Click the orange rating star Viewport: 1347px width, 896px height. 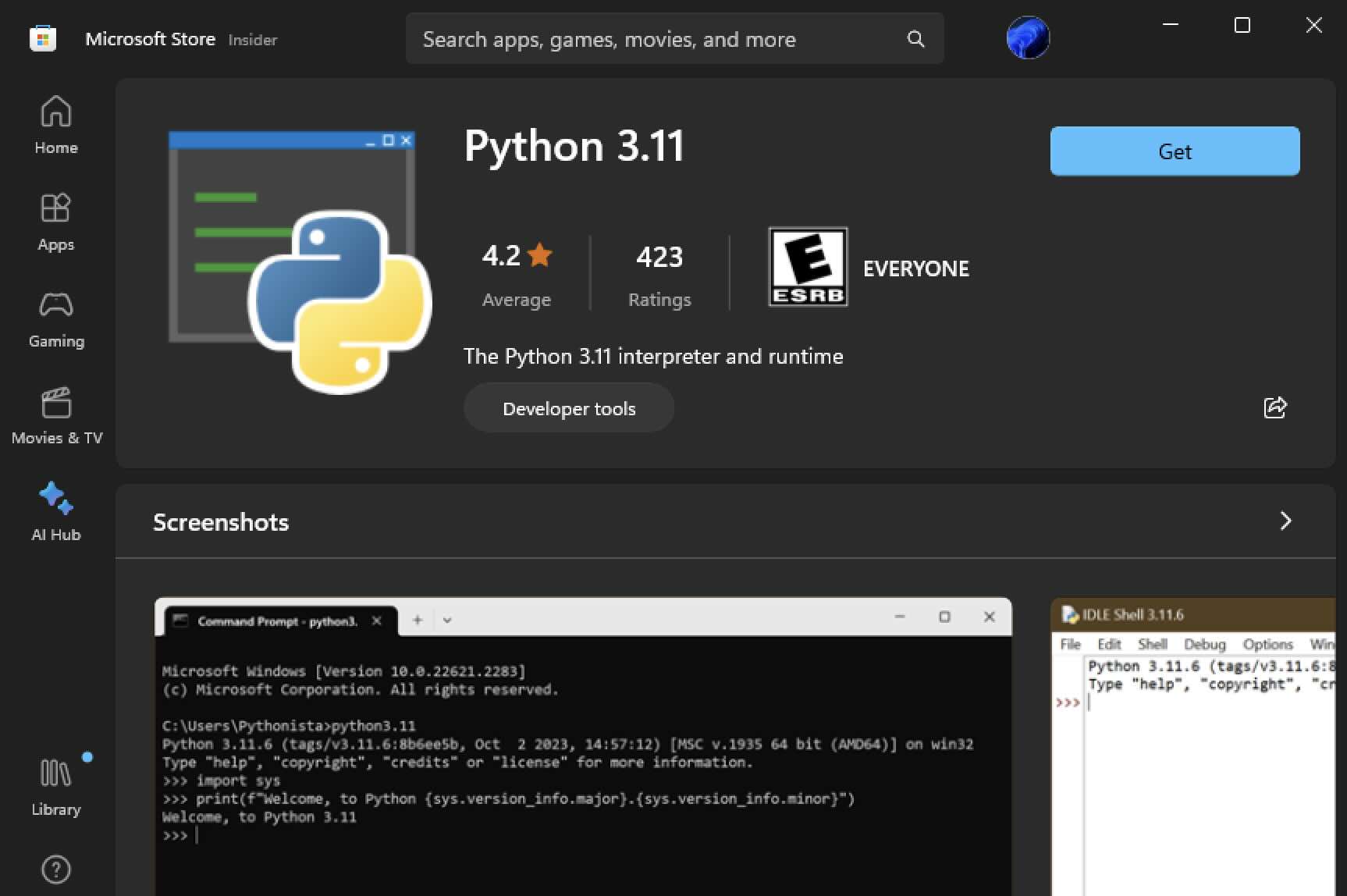coord(539,254)
